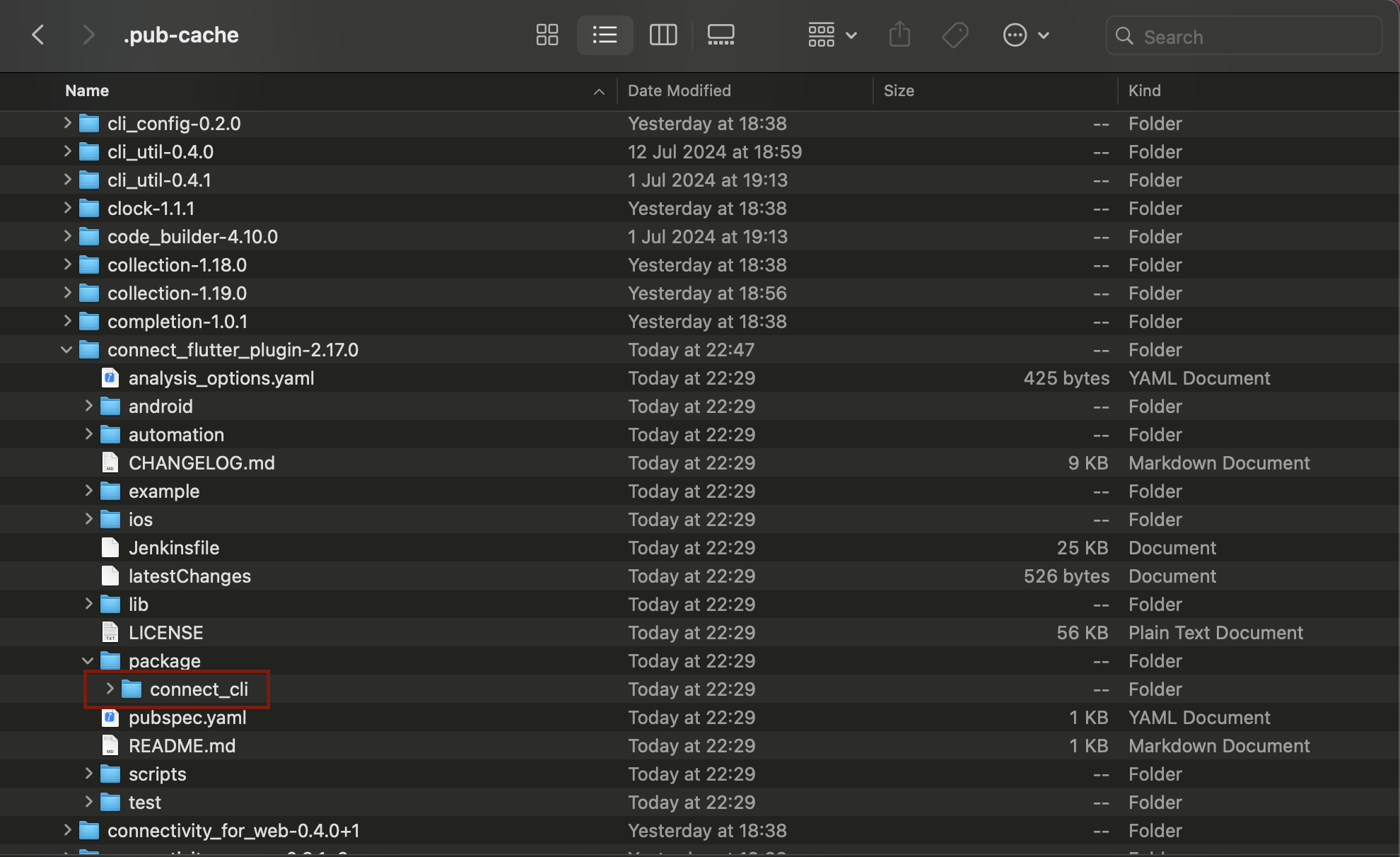Select the row named connect_flutter_plugin-2.17.0
The height and width of the screenshot is (857, 1400).
[700, 349]
